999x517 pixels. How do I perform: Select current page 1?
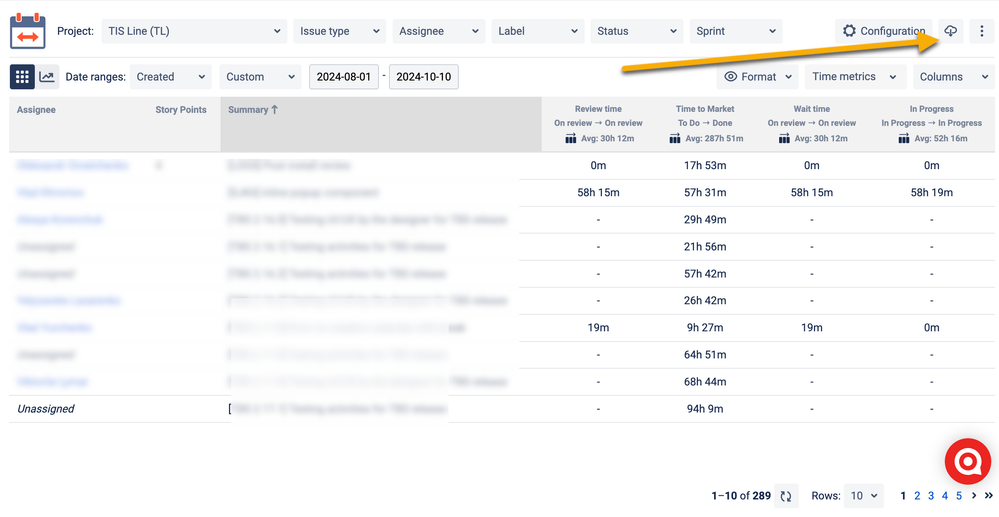pyautogui.click(x=903, y=495)
